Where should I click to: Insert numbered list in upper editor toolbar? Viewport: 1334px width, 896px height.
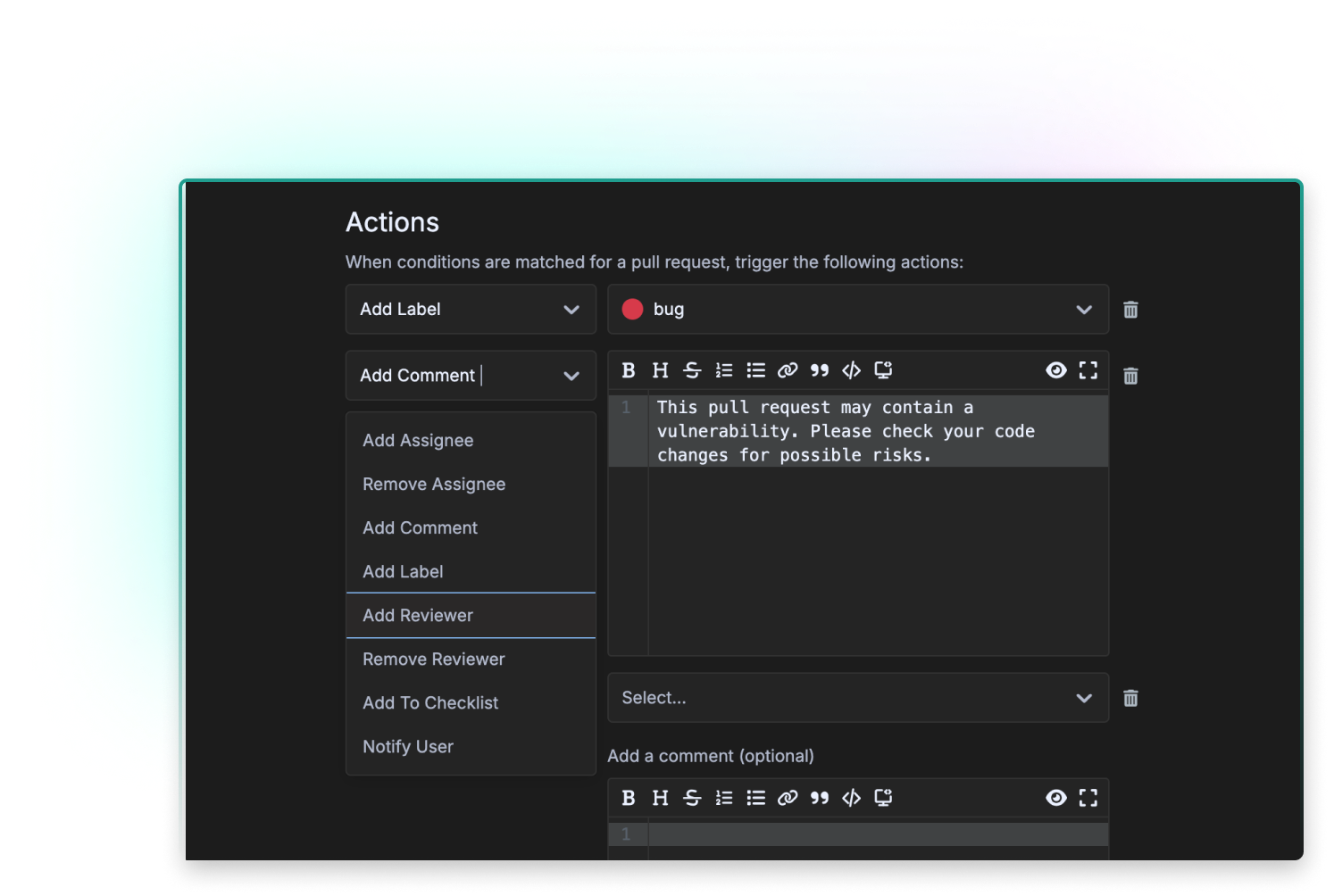coord(724,370)
